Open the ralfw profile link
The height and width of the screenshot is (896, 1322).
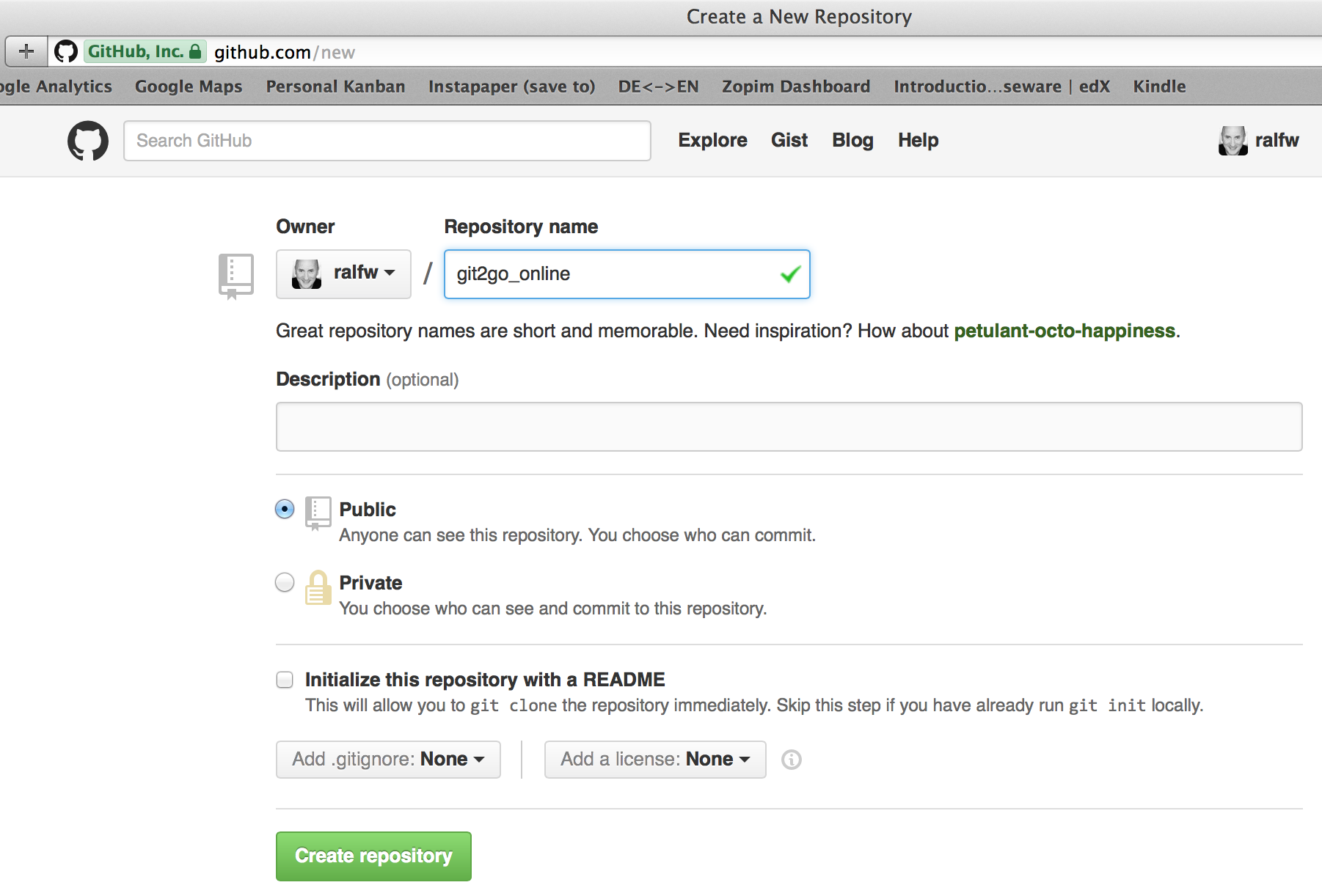1277,140
